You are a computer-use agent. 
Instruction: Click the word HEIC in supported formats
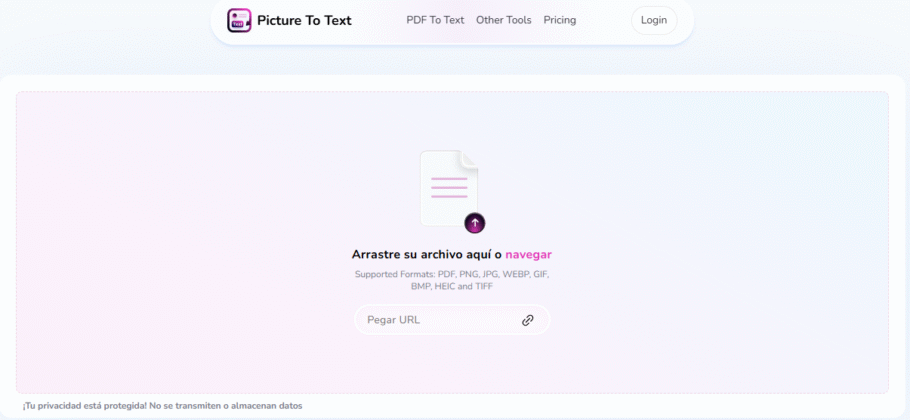click(445, 287)
